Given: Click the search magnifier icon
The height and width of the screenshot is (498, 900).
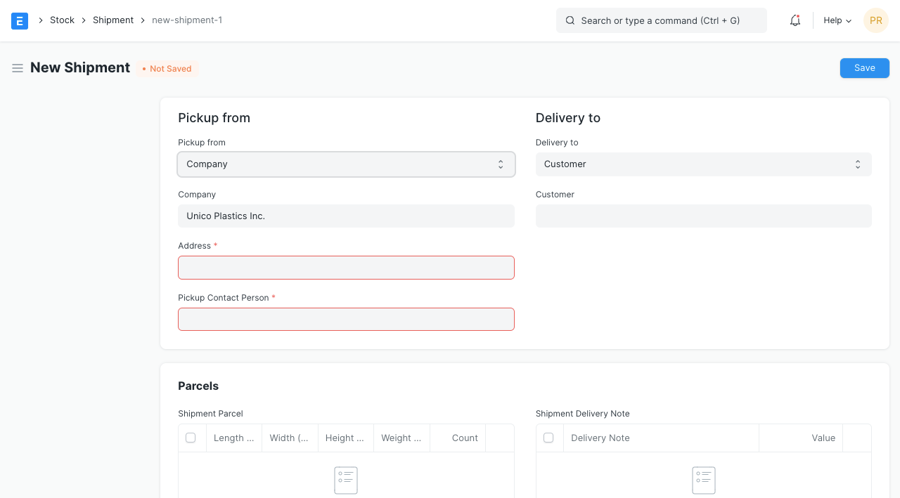Looking at the screenshot, I should point(570,20).
